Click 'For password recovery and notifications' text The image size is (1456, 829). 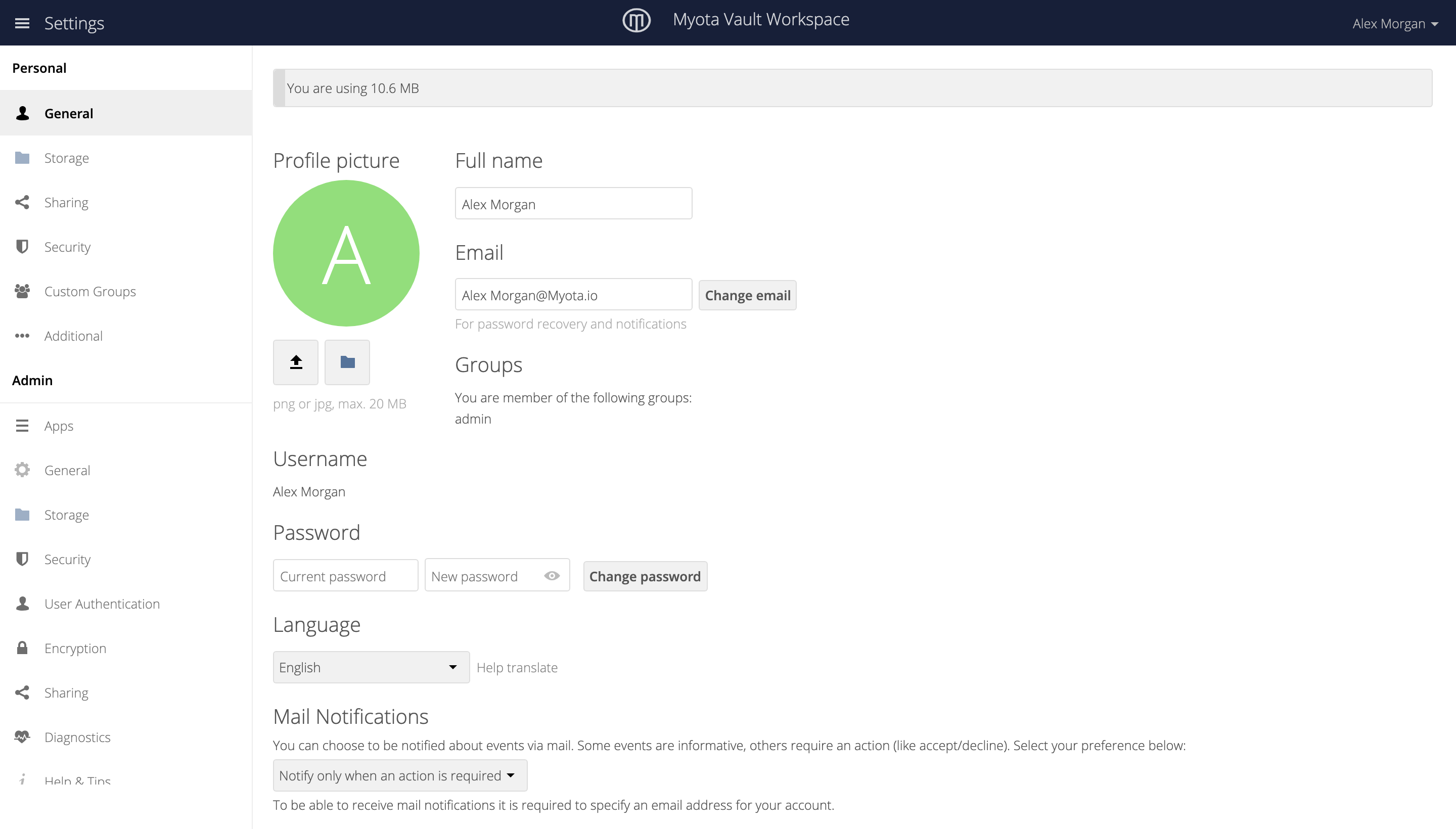pos(571,324)
